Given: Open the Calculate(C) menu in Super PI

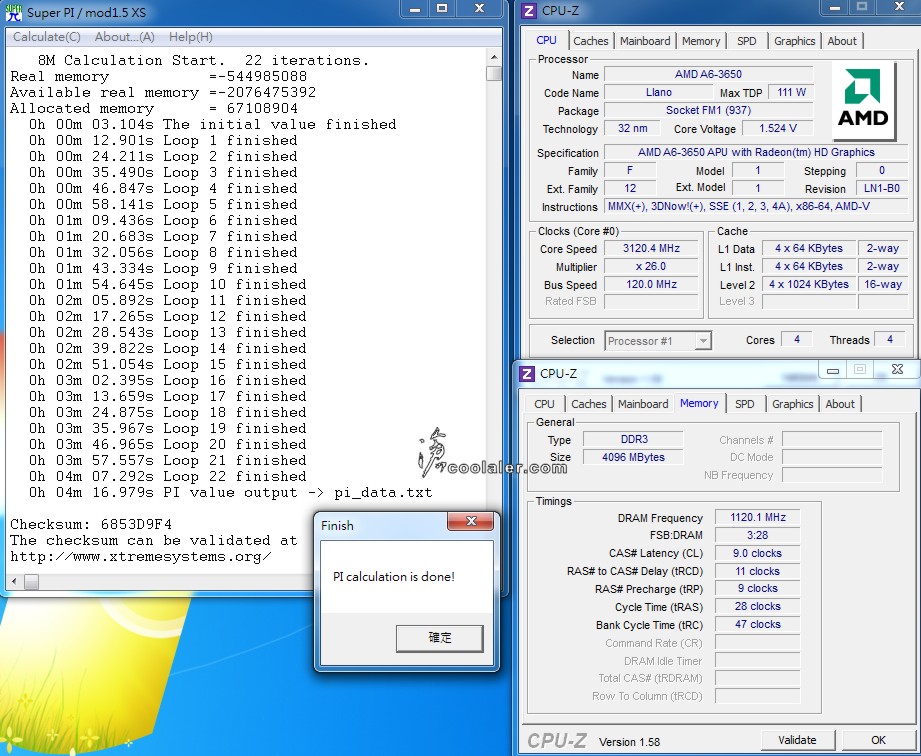Looking at the screenshot, I should (x=46, y=37).
